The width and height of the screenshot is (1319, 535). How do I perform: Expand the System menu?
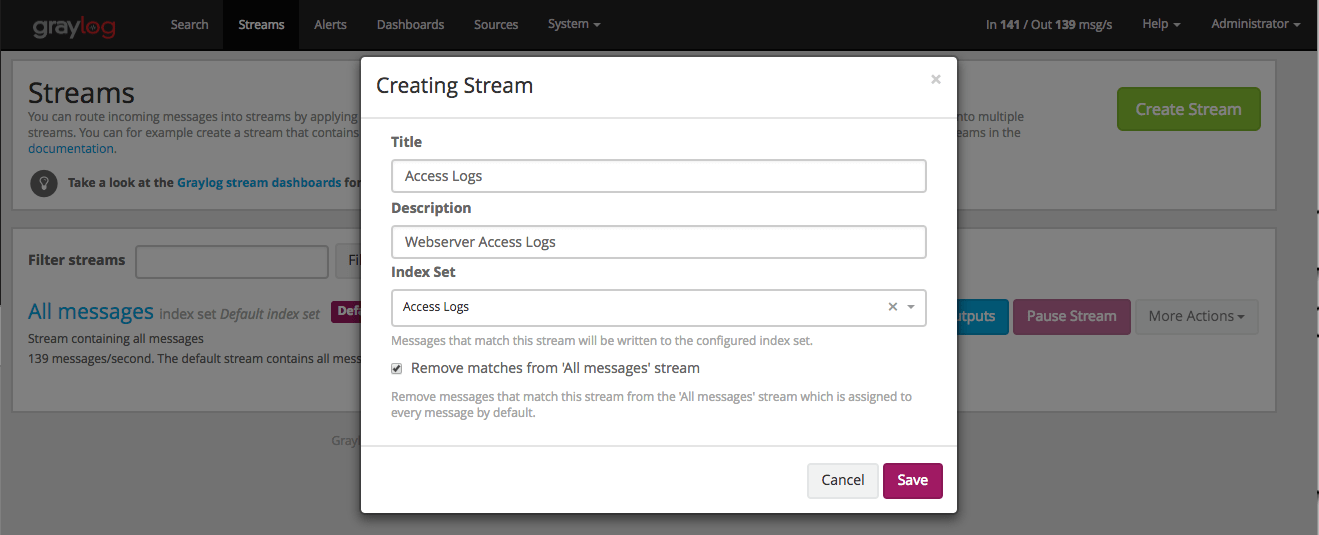tap(574, 24)
